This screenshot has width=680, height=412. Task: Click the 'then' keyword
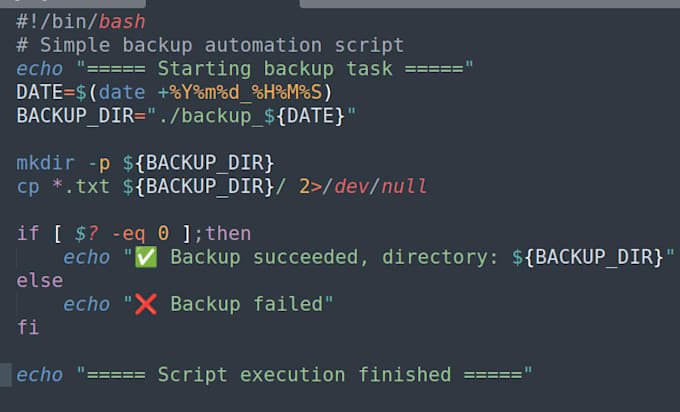click(228, 233)
